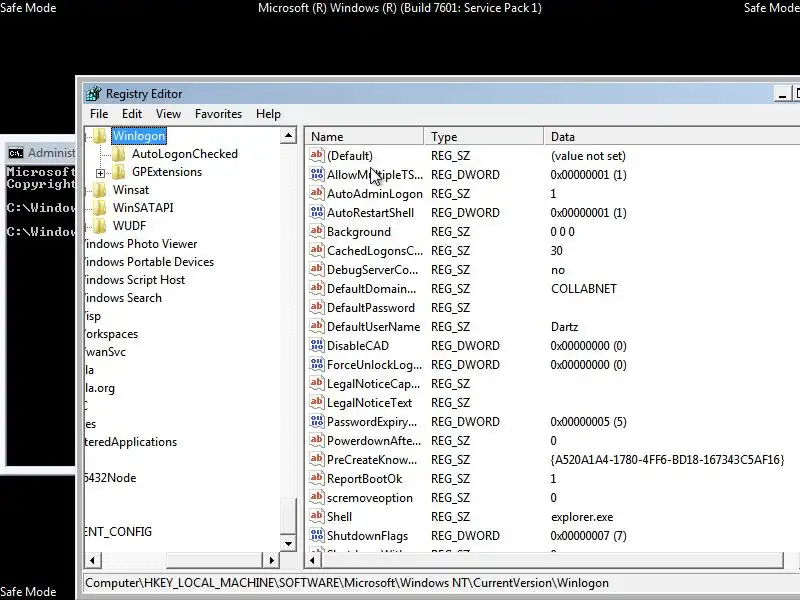Select the Winsat folder icon
The width and height of the screenshot is (800, 600).
pos(100,190)
